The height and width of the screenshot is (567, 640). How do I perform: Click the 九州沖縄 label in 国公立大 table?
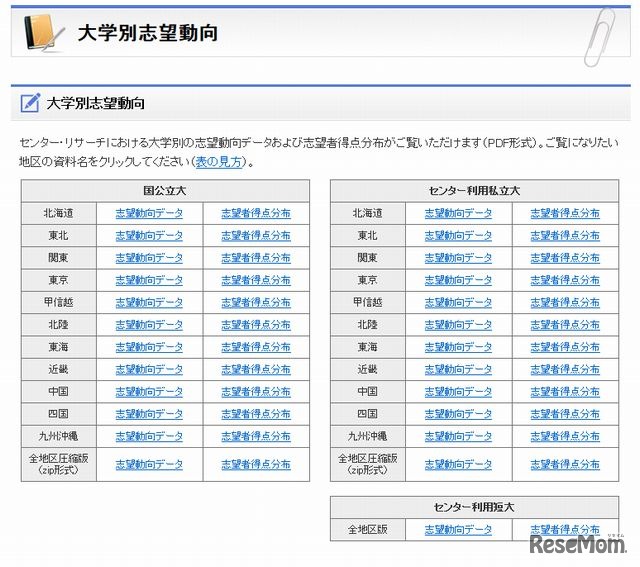coord(58,436)
